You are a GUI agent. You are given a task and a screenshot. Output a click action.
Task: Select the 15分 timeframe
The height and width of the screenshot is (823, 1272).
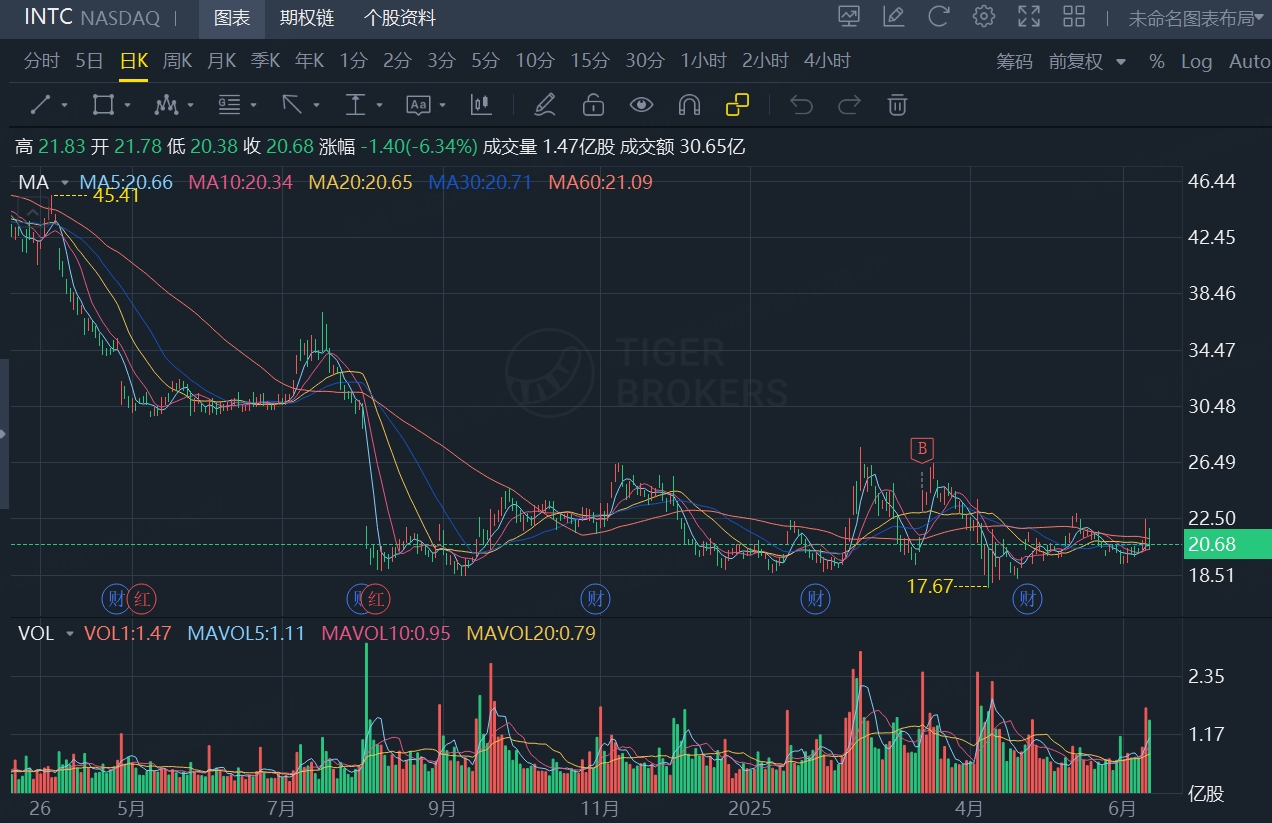click(590, 61)
